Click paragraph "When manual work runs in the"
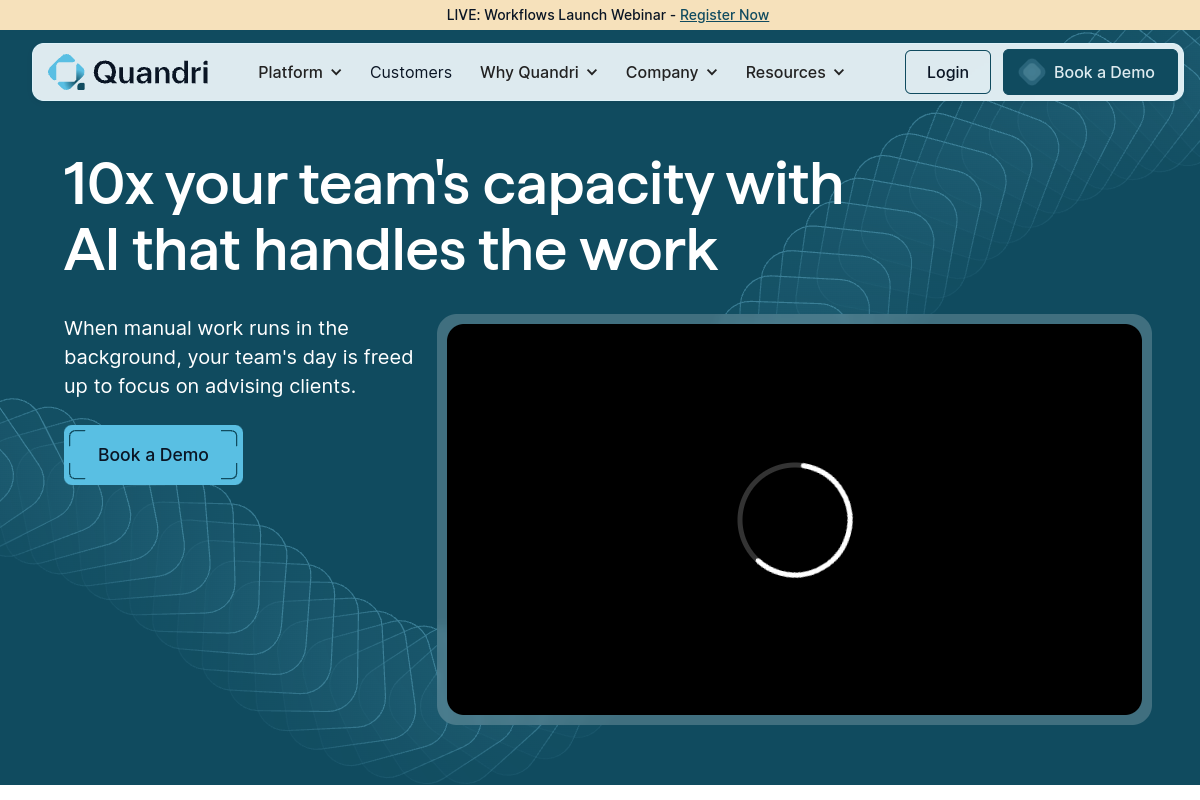The height and width of the screenshot is (800, 1200). click(x=206, y=328)
